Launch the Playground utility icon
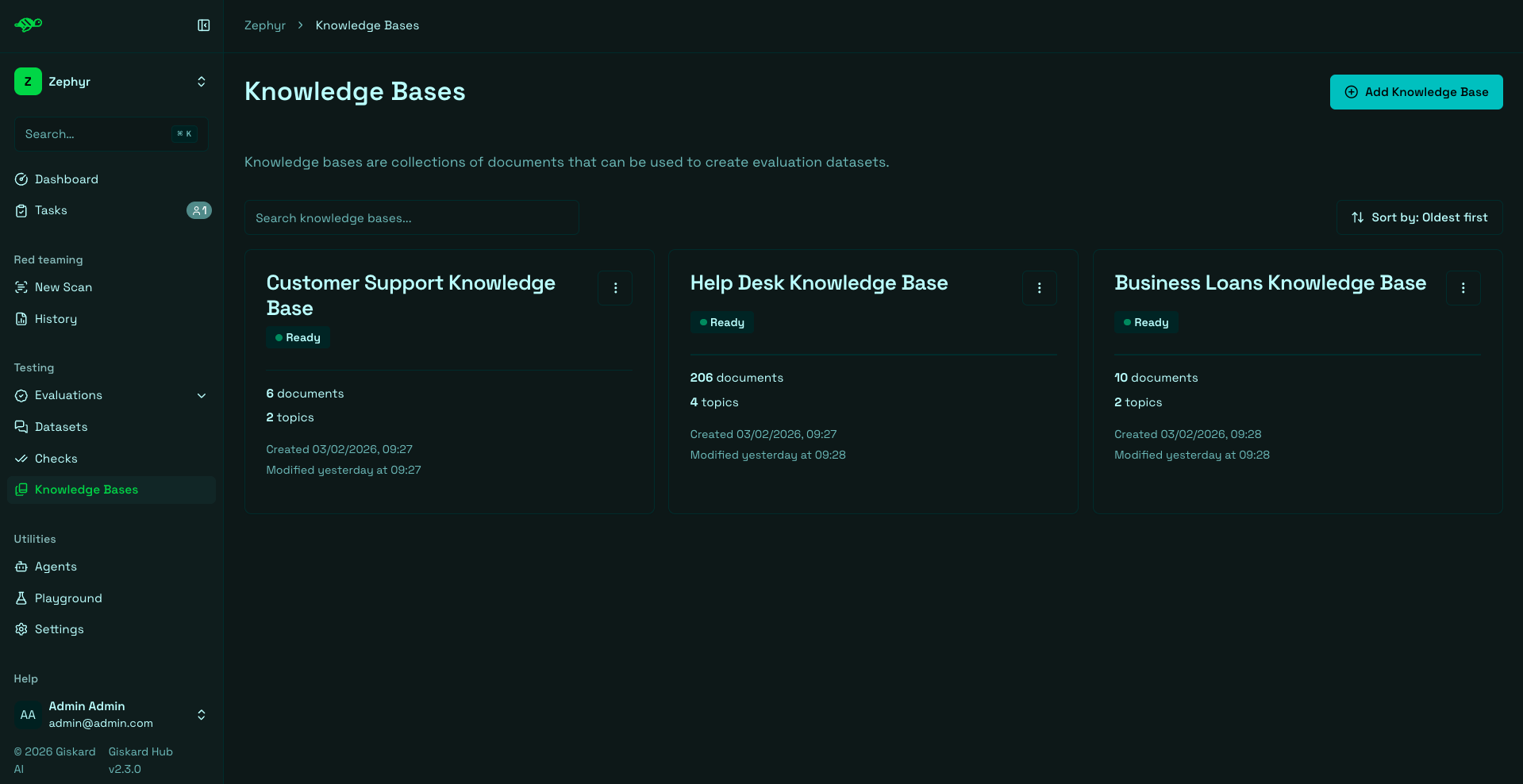Image resolution: width=1523 pixels, height=784 pixels. (x=21, y=598)
